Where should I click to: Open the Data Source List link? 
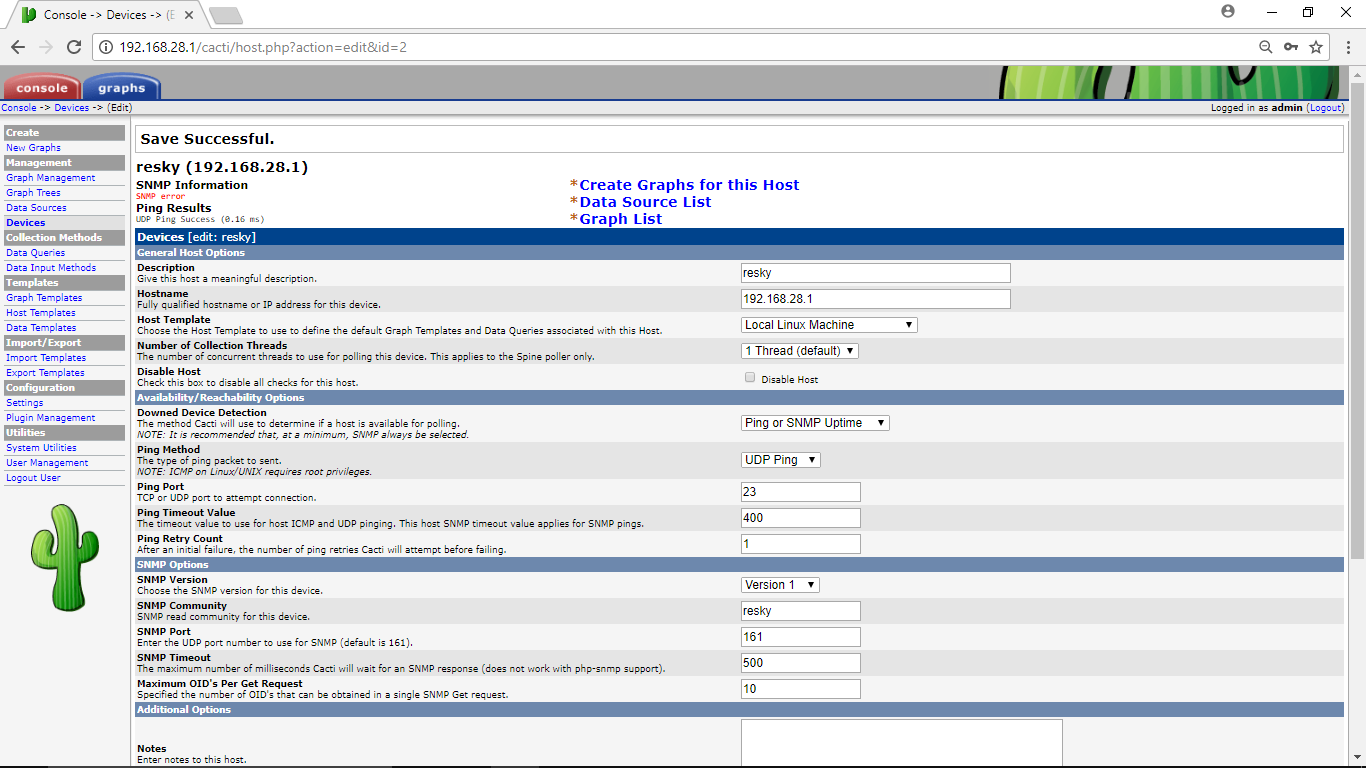click(645, 202)
